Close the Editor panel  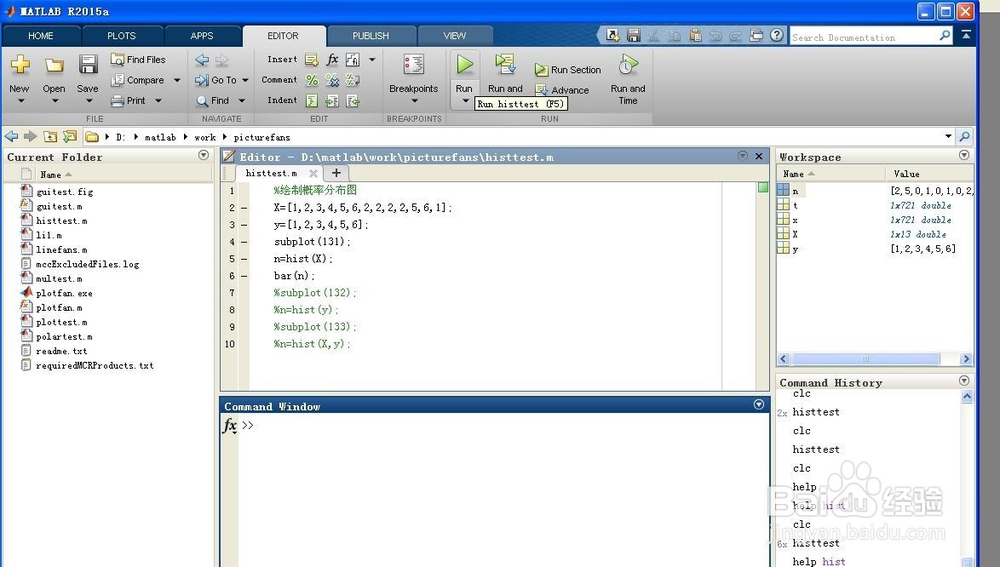pos(759,156)
